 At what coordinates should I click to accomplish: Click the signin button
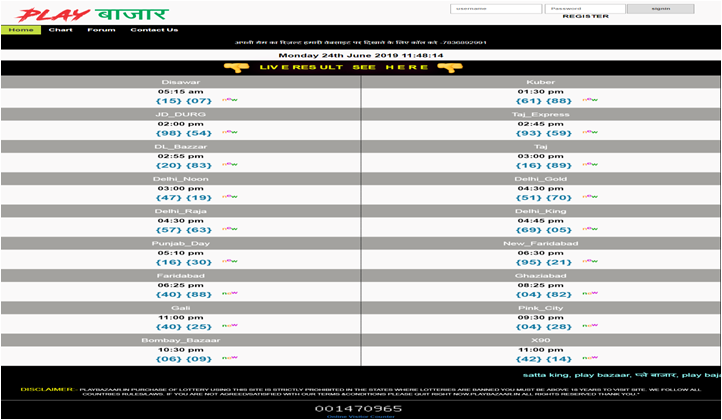(x=661, y=9)
